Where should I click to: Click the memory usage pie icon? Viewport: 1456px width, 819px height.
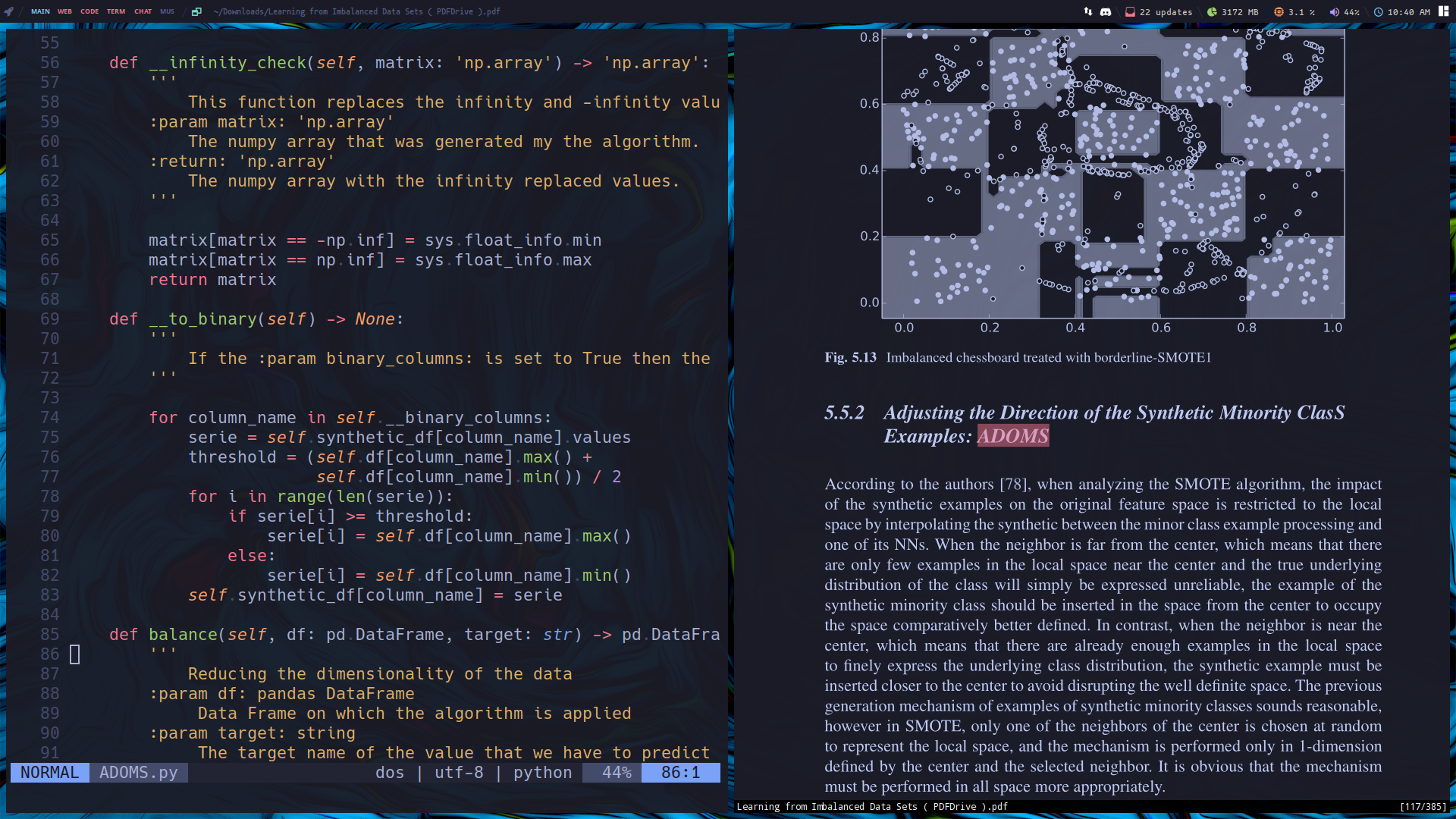[x=1212, y=11]
